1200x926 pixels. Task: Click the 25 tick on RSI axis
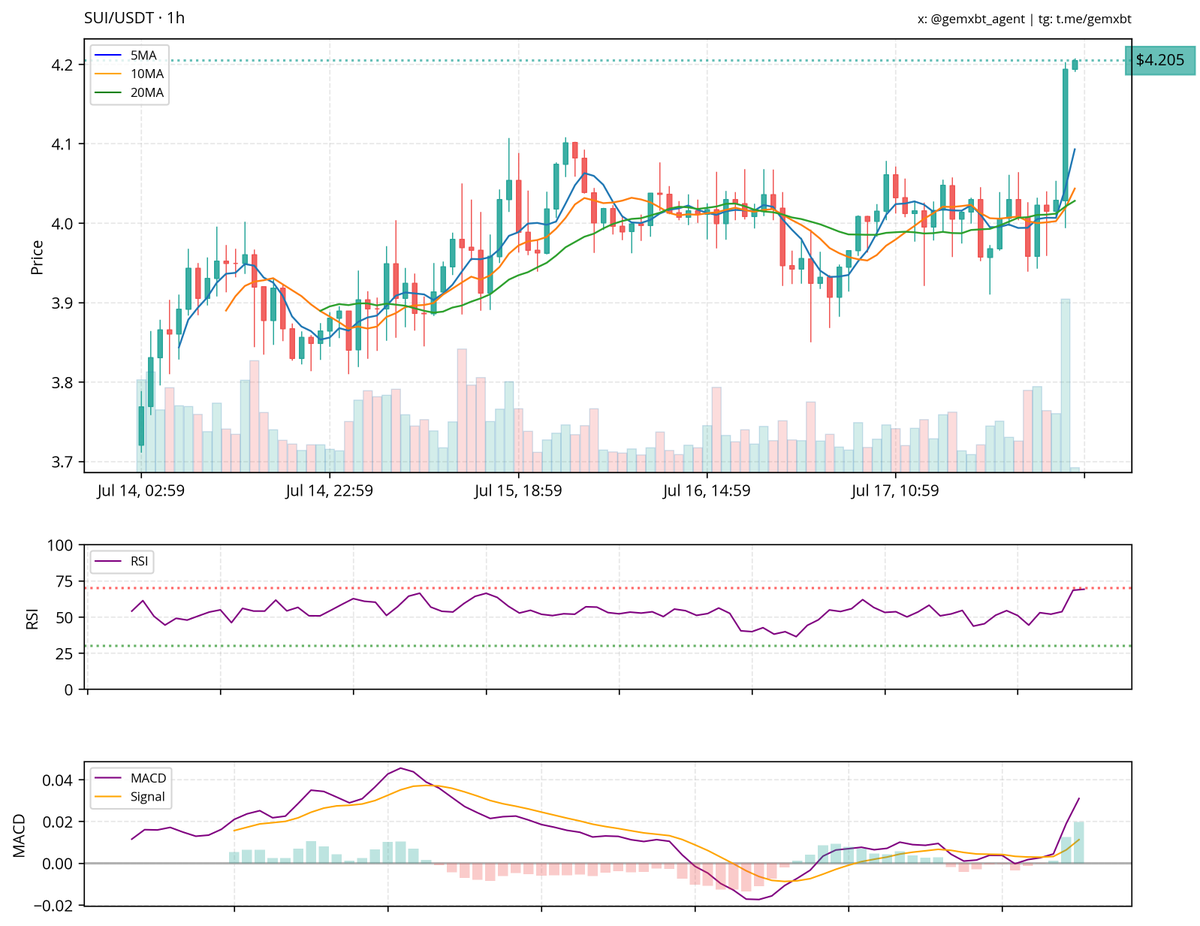tap(66, 653)
